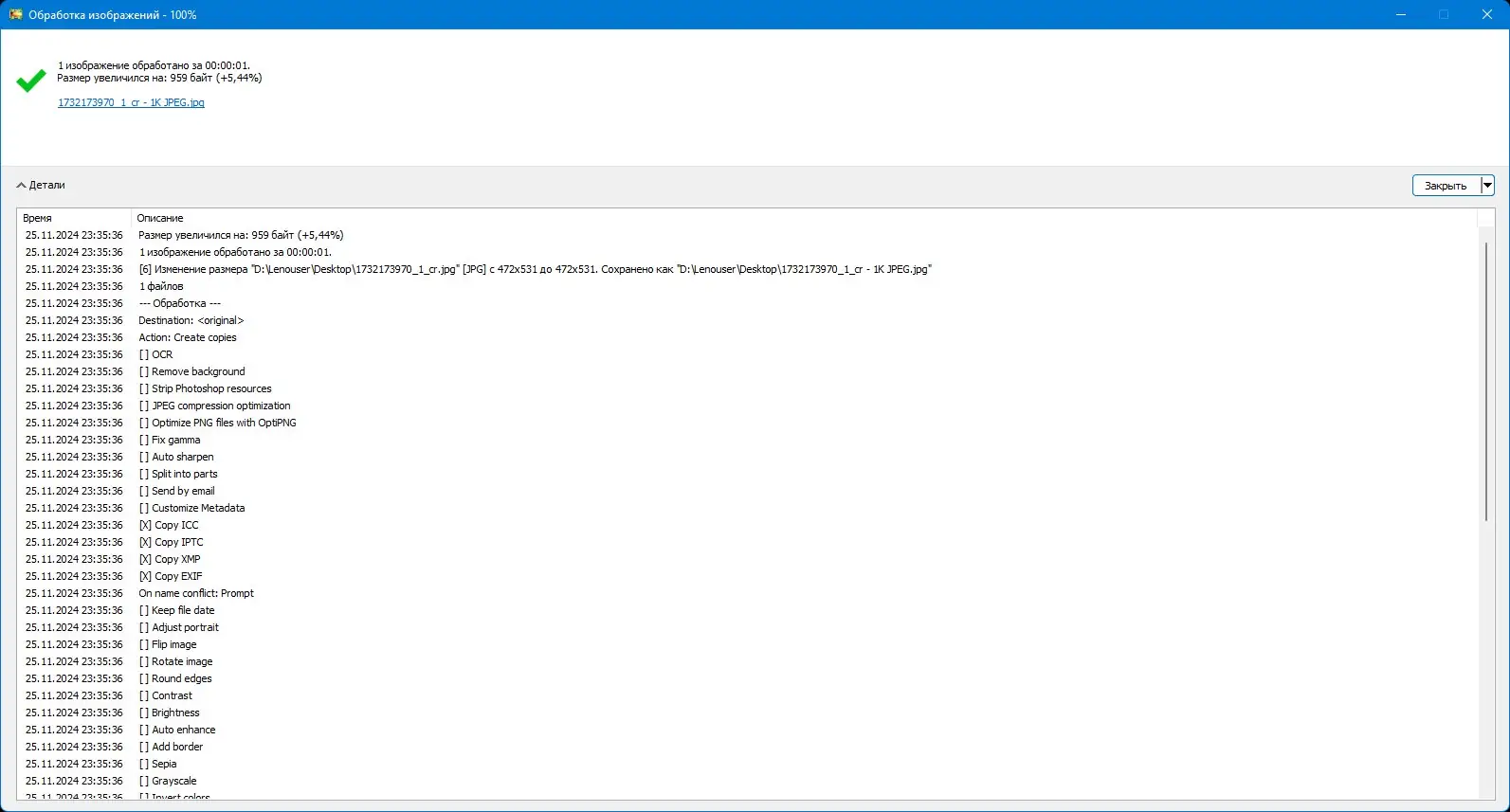Select the '[X] Copy ICC' log row
The width and height of the screenshot is (1510, 812).
748,525
